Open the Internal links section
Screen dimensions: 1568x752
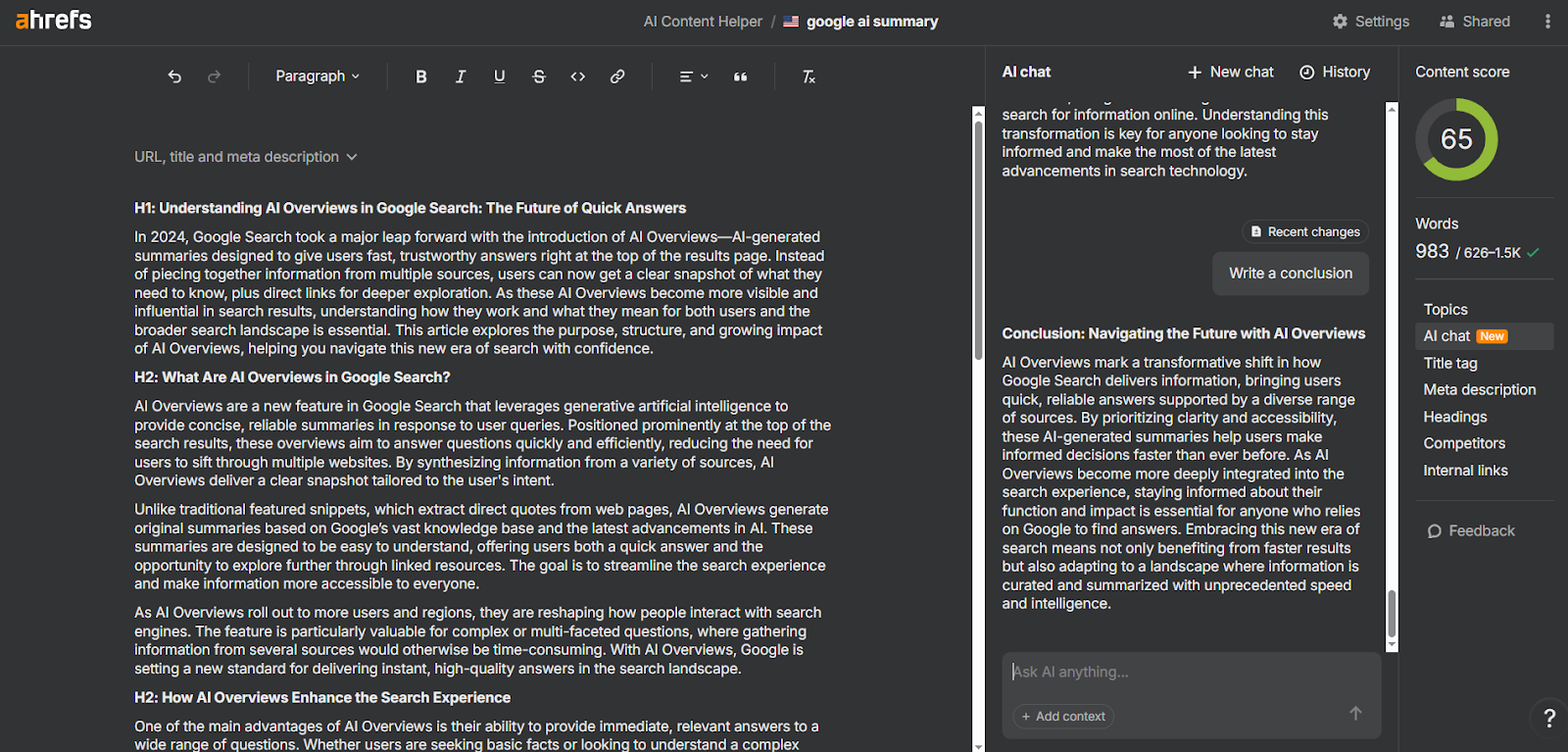tap(1465, 471)
